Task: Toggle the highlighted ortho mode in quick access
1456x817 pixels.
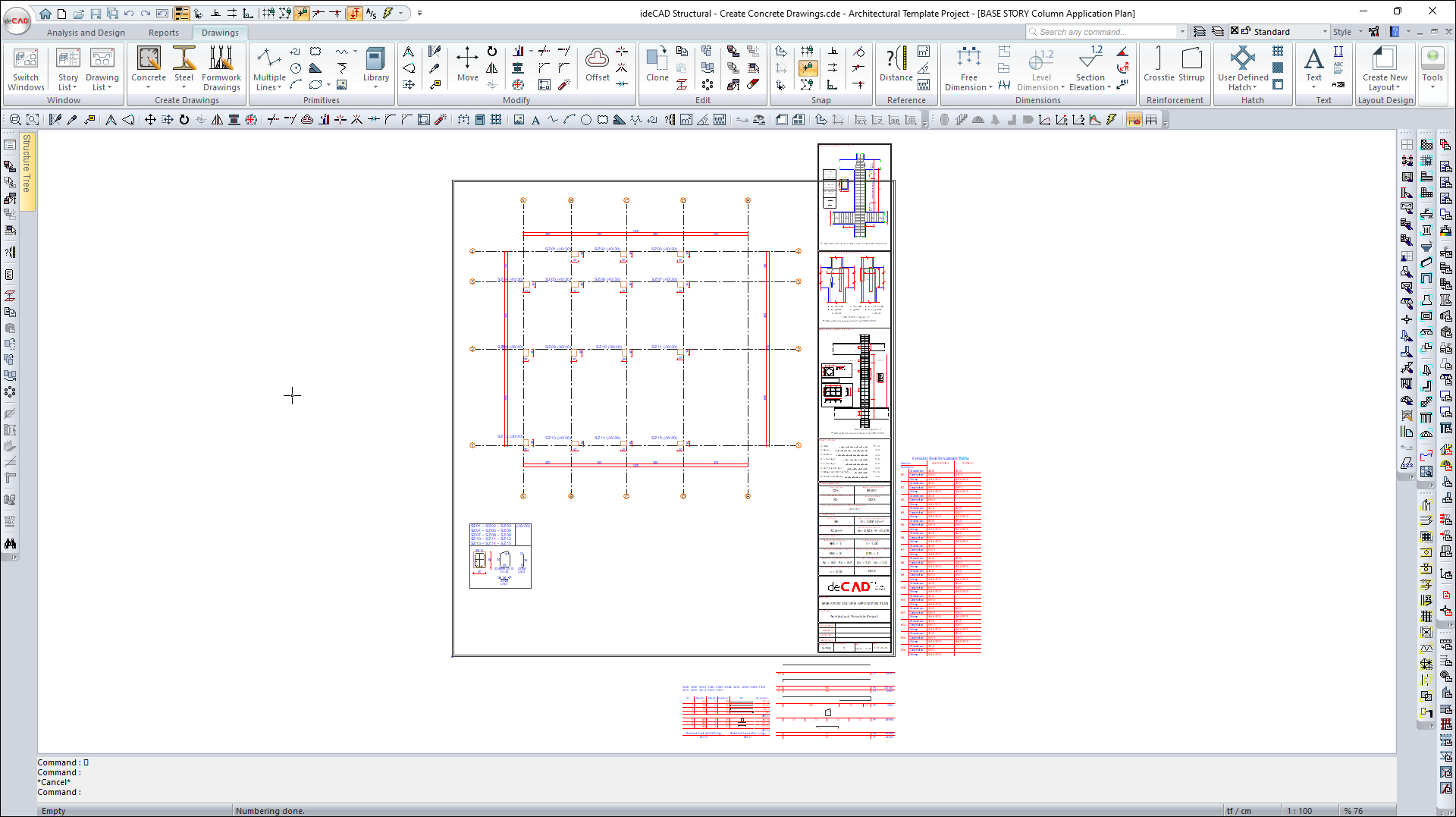Action: tap(354, 13)
